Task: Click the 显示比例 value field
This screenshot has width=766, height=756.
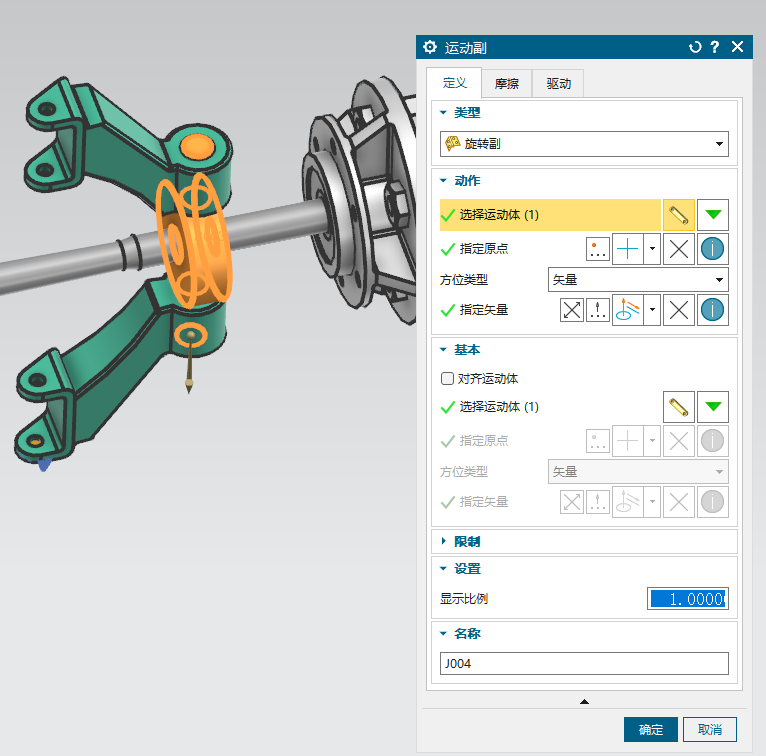Action: (x=687, y=599)
